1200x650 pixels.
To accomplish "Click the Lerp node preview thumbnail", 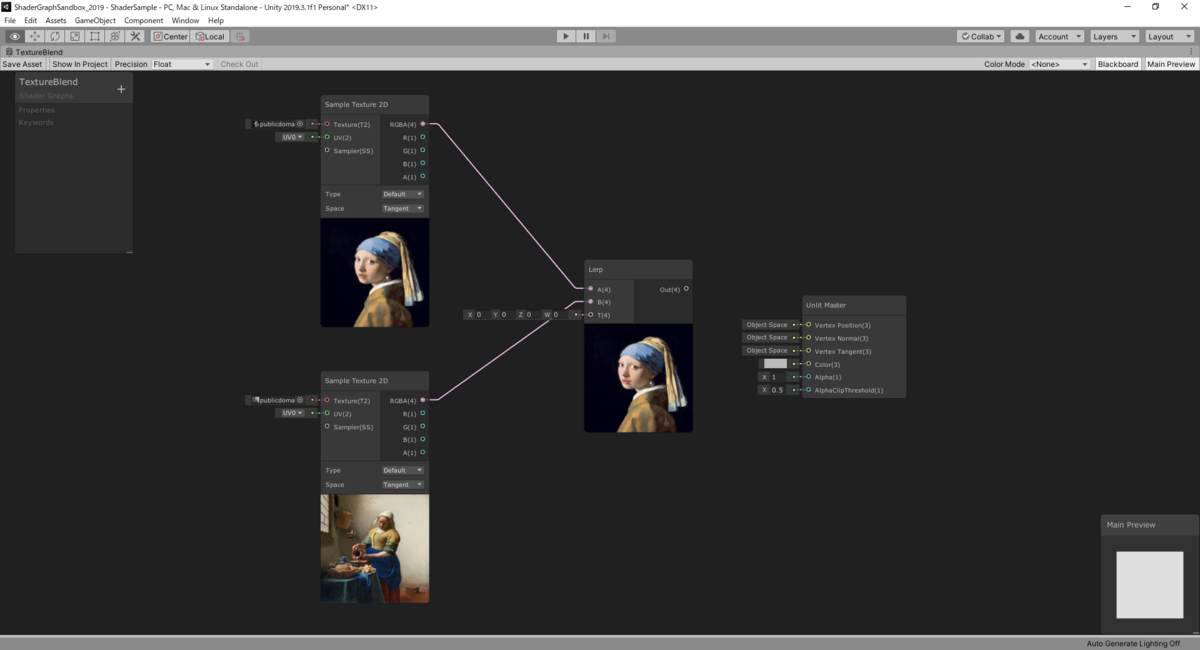I will click(639, 378).
